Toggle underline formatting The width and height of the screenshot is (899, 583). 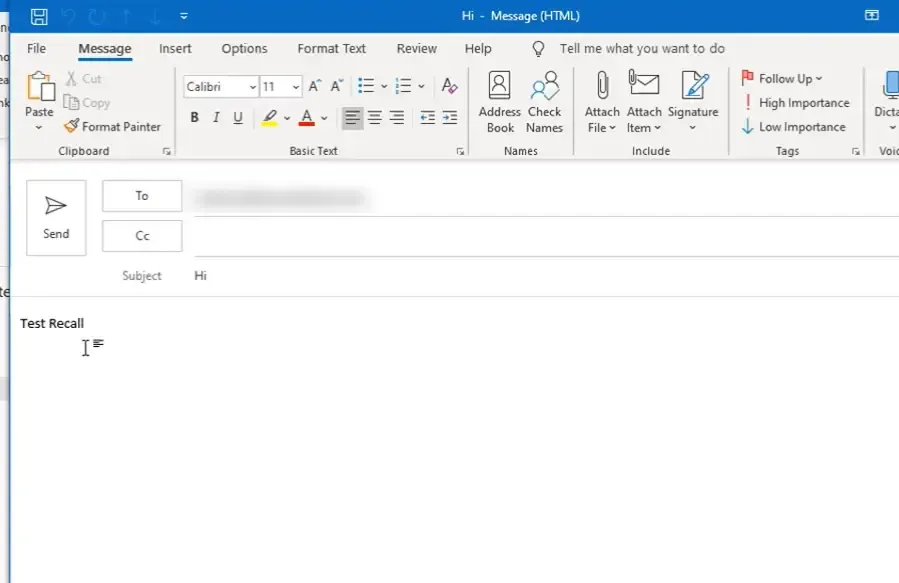point(238,117)
